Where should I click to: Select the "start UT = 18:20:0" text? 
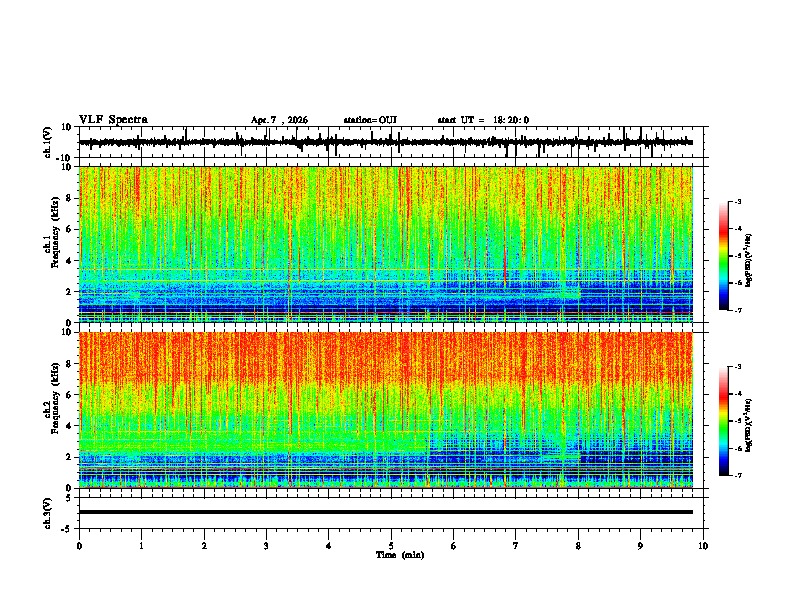[483, 120]
